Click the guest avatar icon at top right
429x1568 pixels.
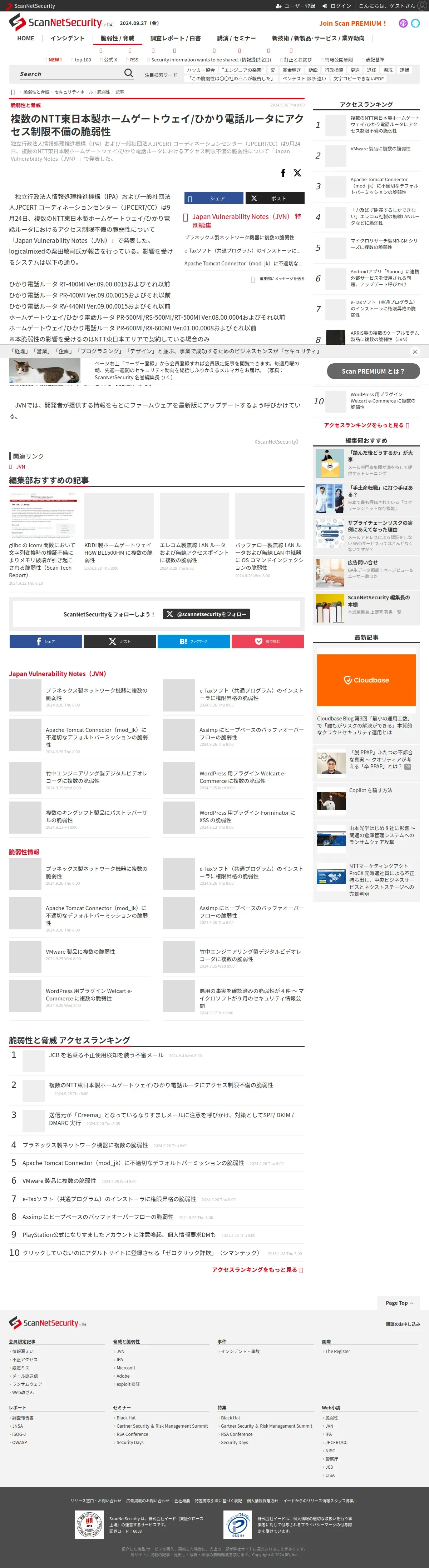pos(422,6)
